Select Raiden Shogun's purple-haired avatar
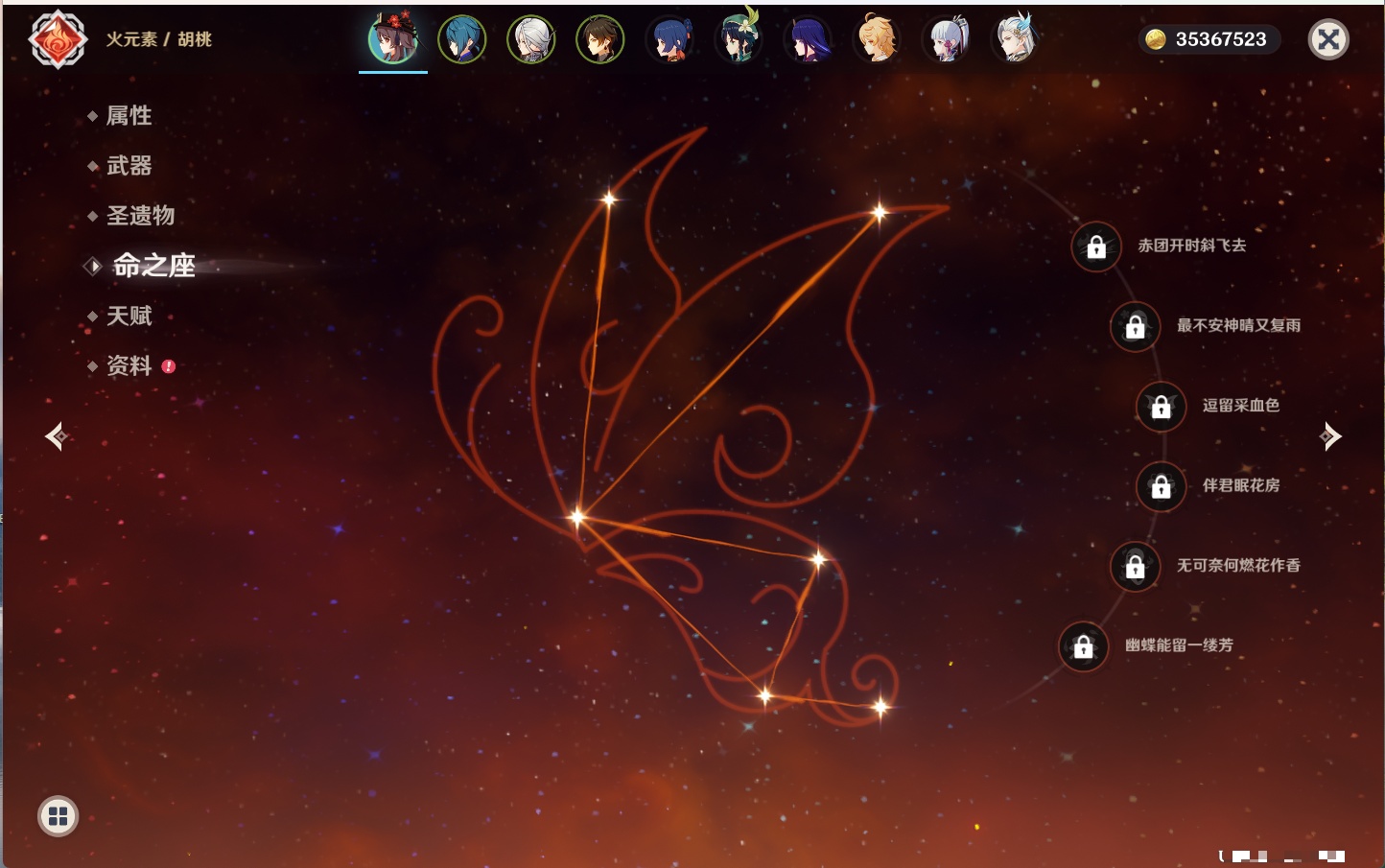 click(x=808, y=39)
